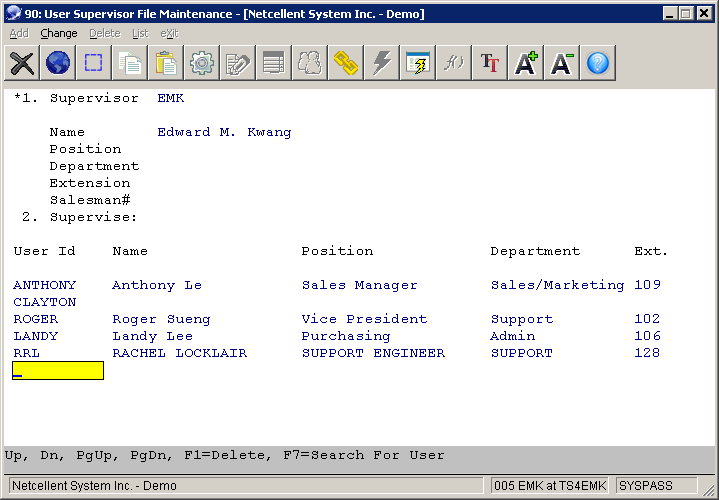Select the ANTHONY user id row

coord(44,285)
